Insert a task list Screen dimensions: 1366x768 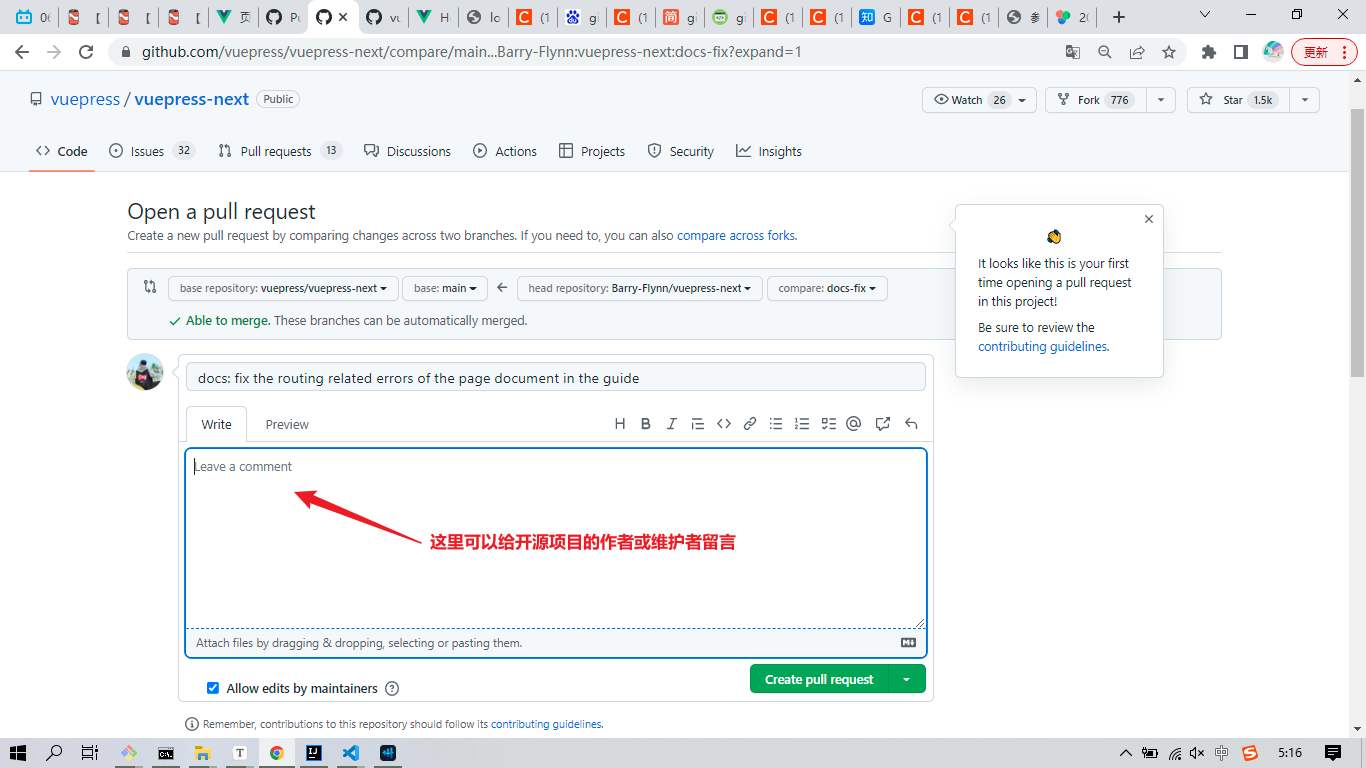828,424
